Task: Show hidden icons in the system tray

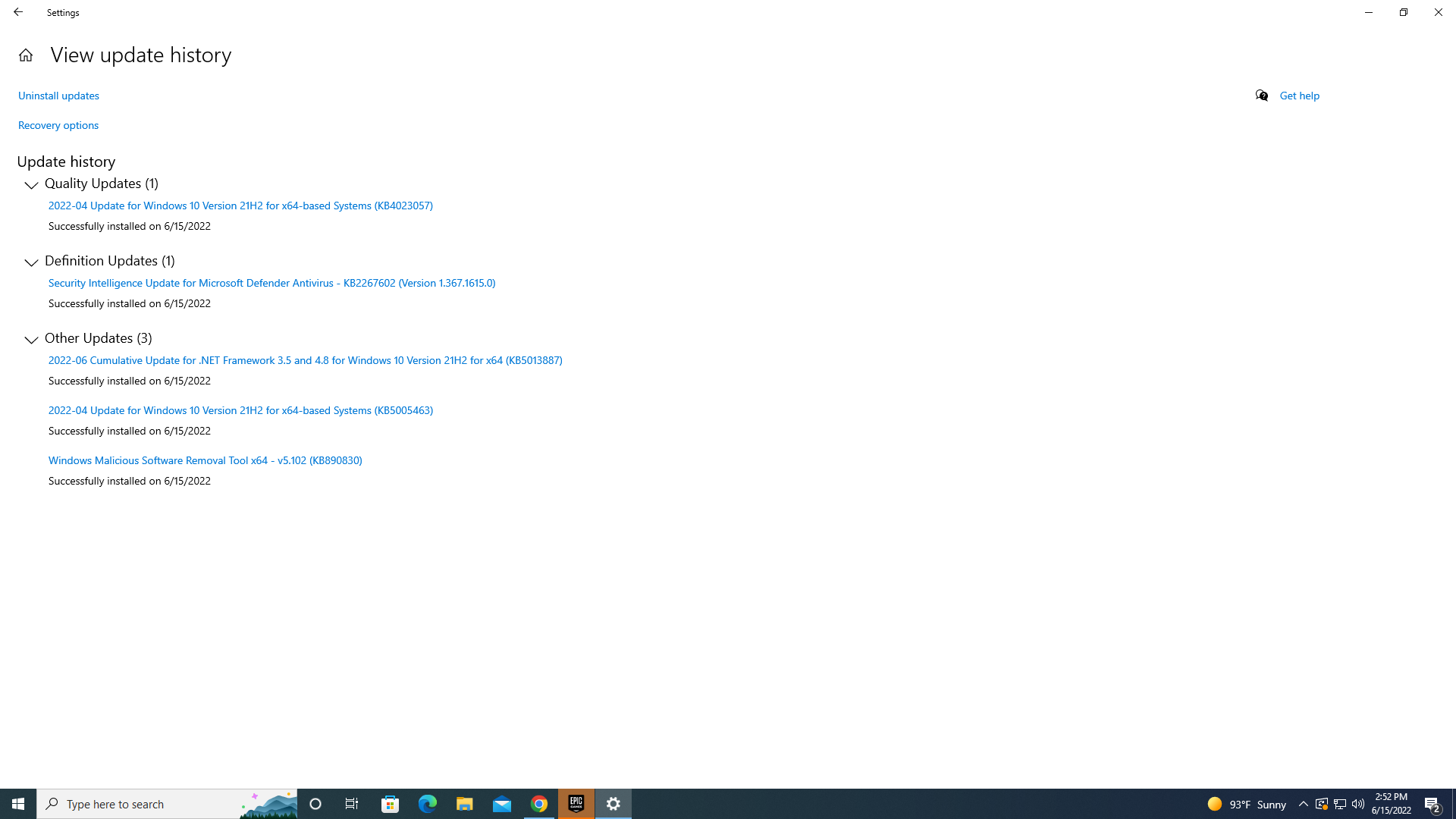Action: pos(1303,804)
